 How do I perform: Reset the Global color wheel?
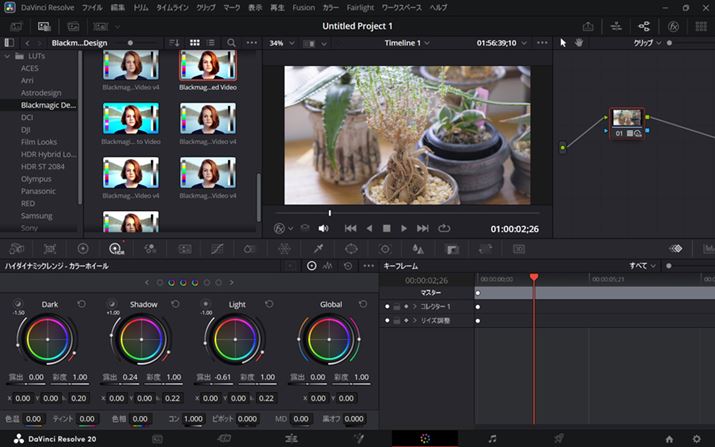click(x=361, y=304)
